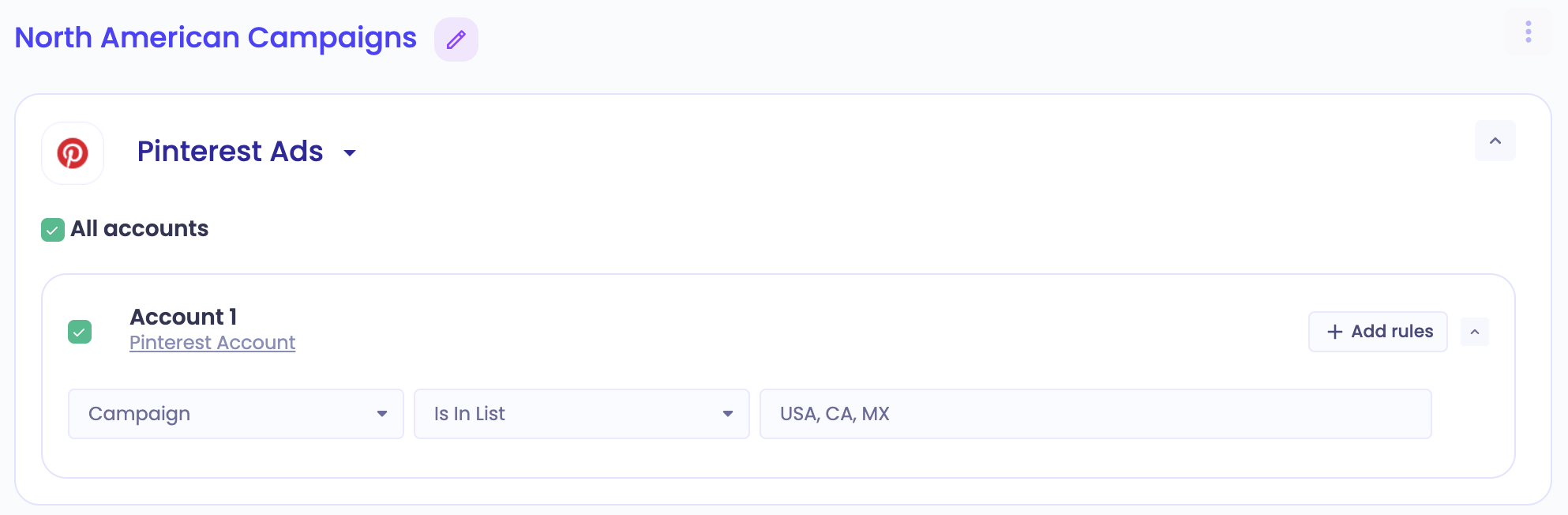Select the Pinterest Ads heading text

click(x=230, y=152)
